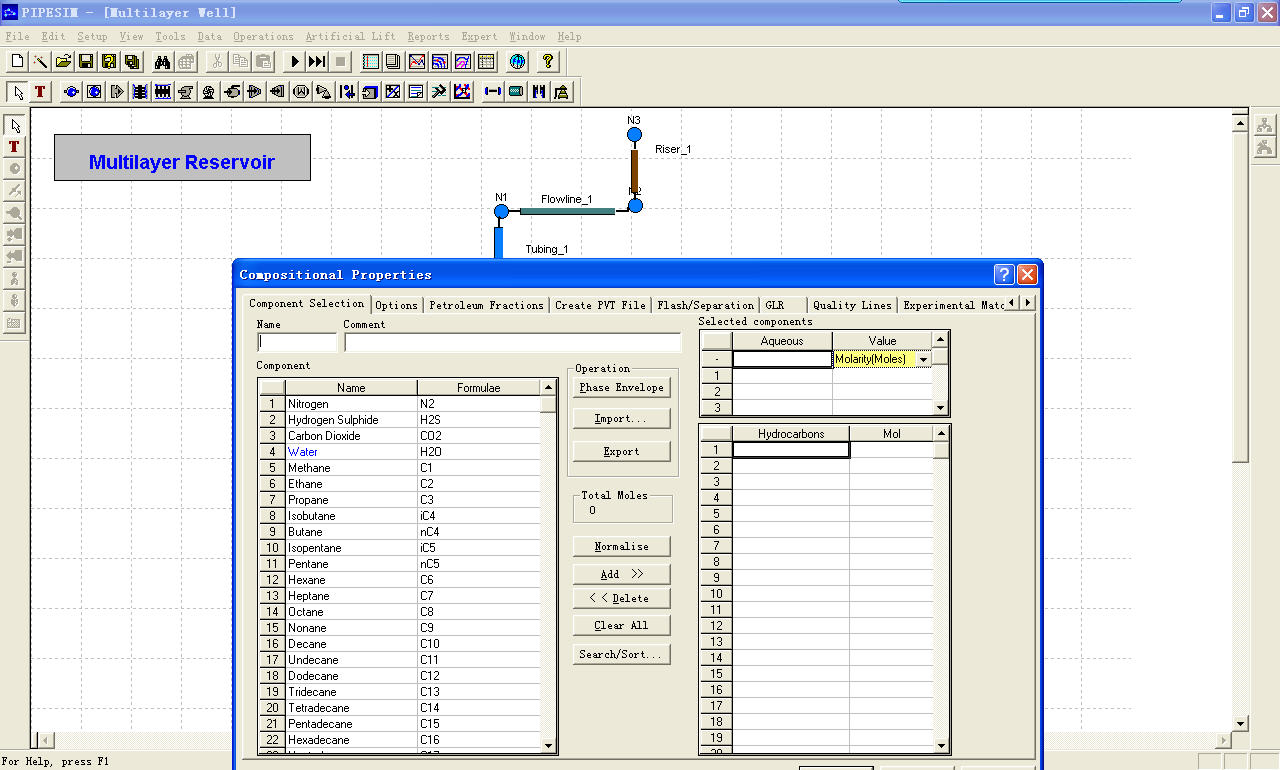Show the profile plot icon

pos(417,62)
